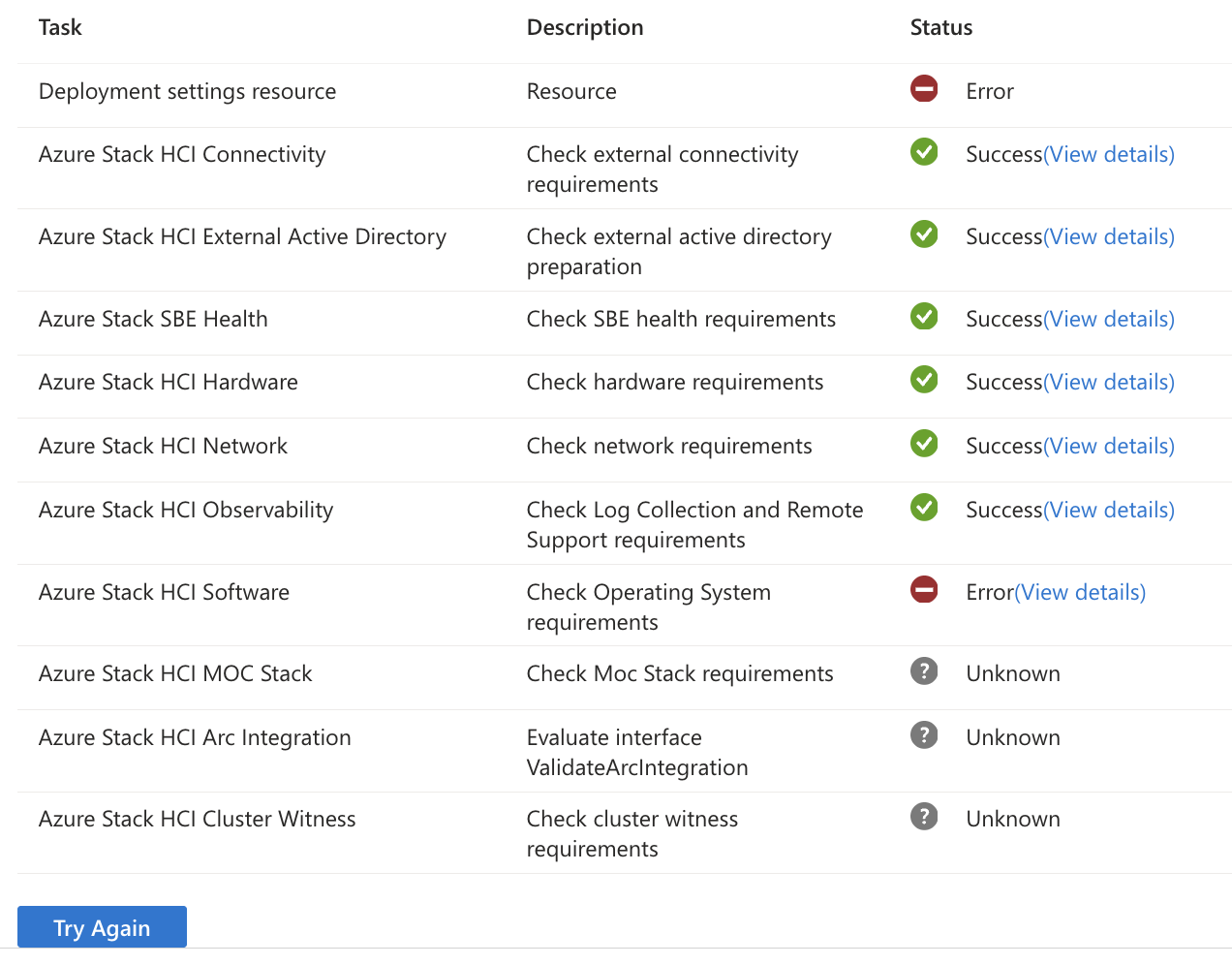
Task: Select 'Deployment settings resource' task text
Action: pos(188,92)
